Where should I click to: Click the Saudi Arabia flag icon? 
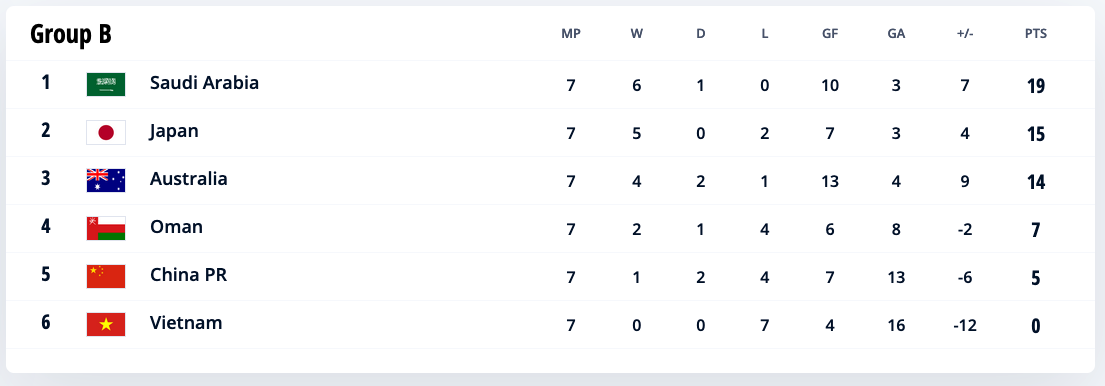click(106, 85)
